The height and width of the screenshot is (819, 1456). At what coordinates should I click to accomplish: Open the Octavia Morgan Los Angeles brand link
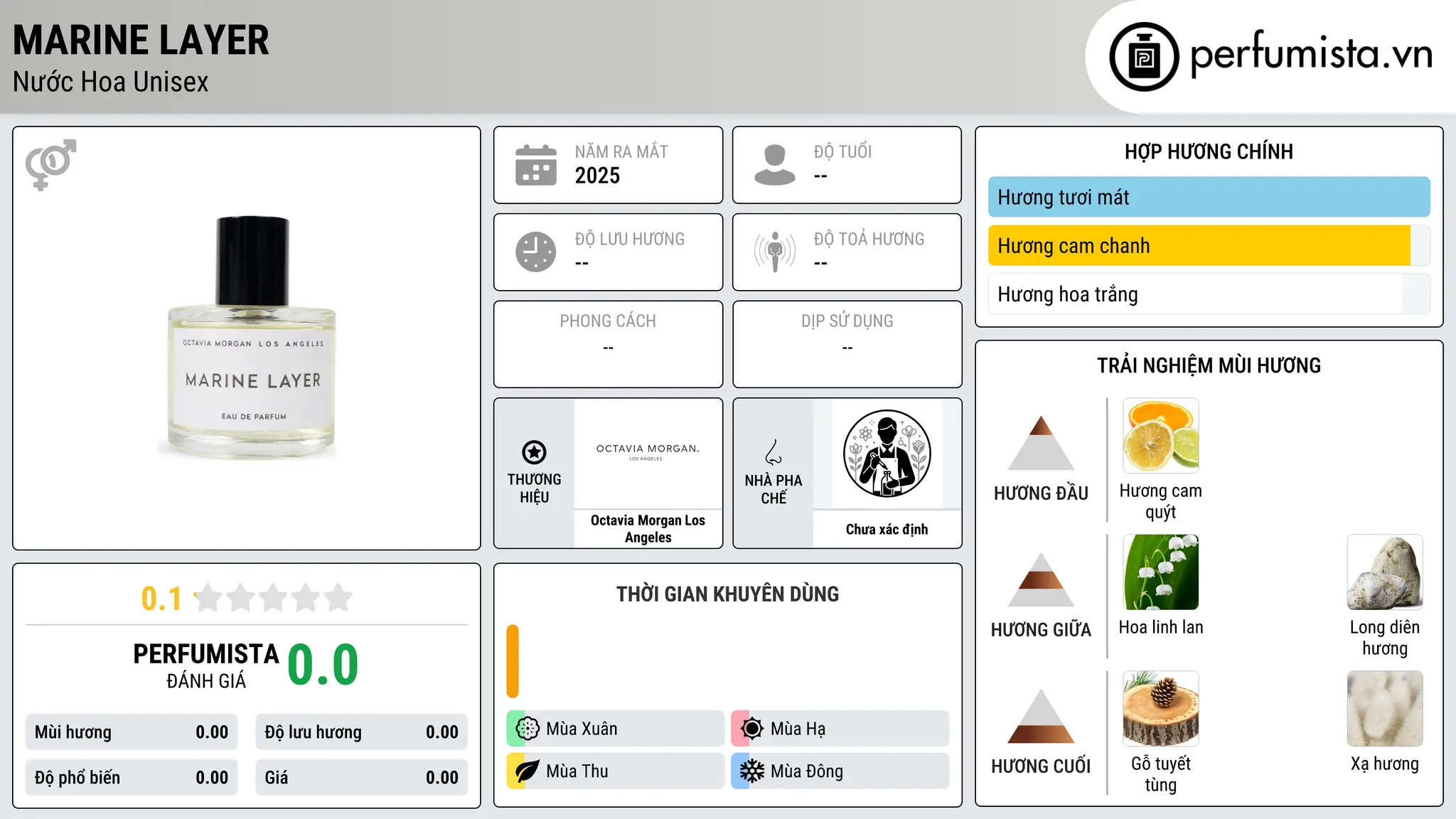[x=648, y=529]
